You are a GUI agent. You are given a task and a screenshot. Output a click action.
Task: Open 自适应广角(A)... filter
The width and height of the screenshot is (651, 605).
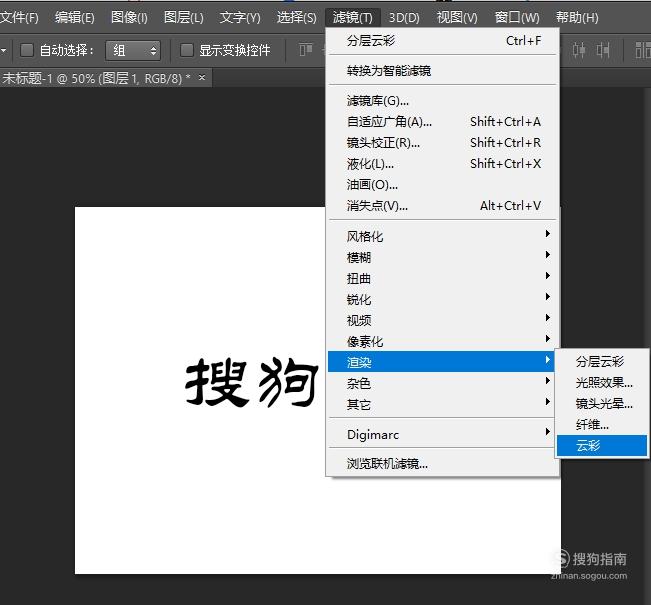click(x=443, y=122)
